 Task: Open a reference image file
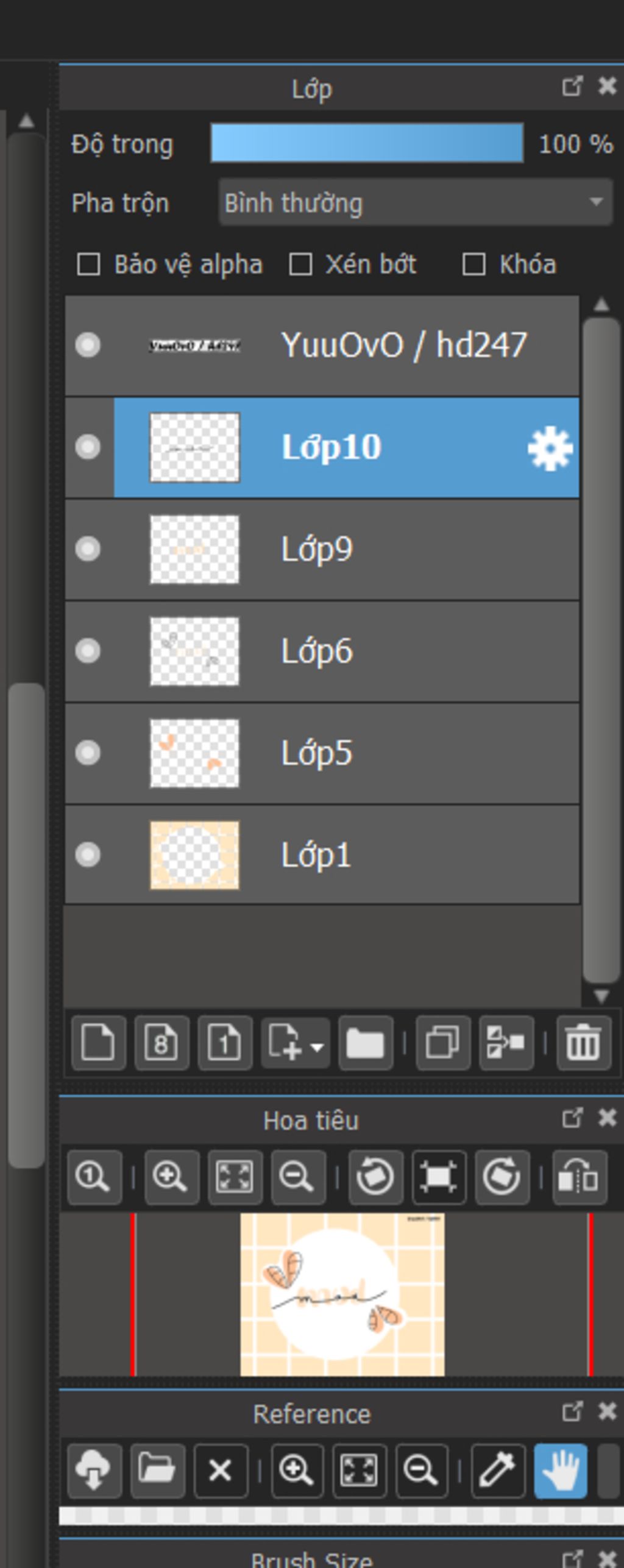(157, 1470)
